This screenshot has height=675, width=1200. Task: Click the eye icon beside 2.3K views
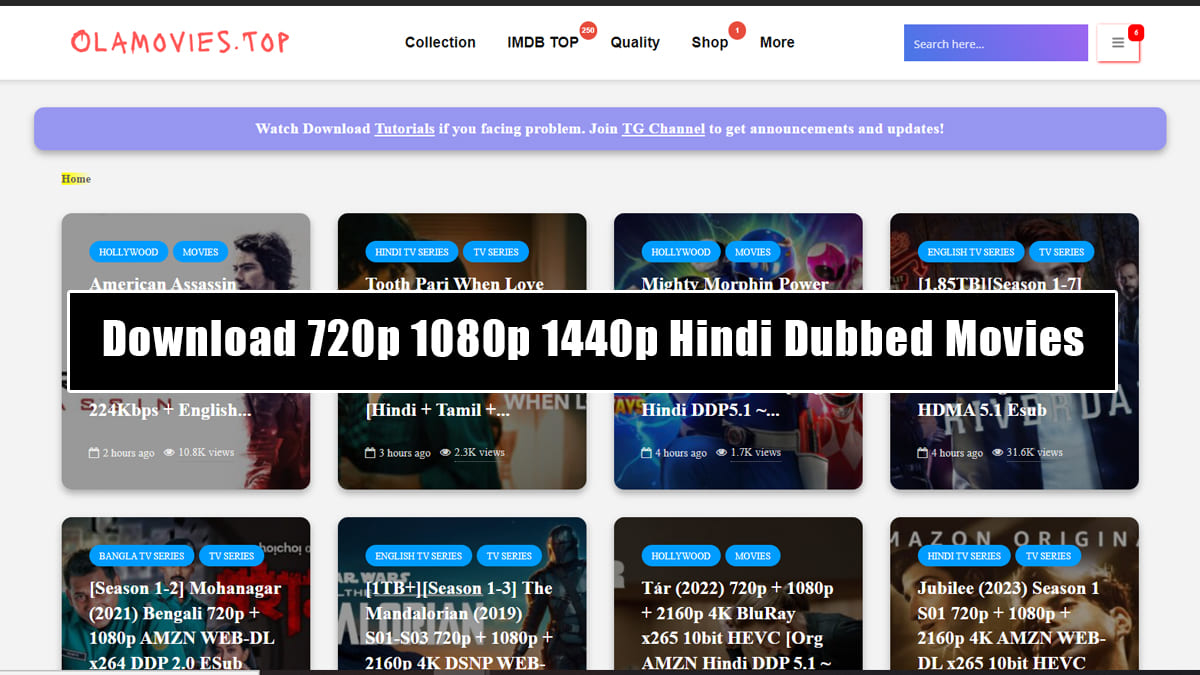[445, 453]
